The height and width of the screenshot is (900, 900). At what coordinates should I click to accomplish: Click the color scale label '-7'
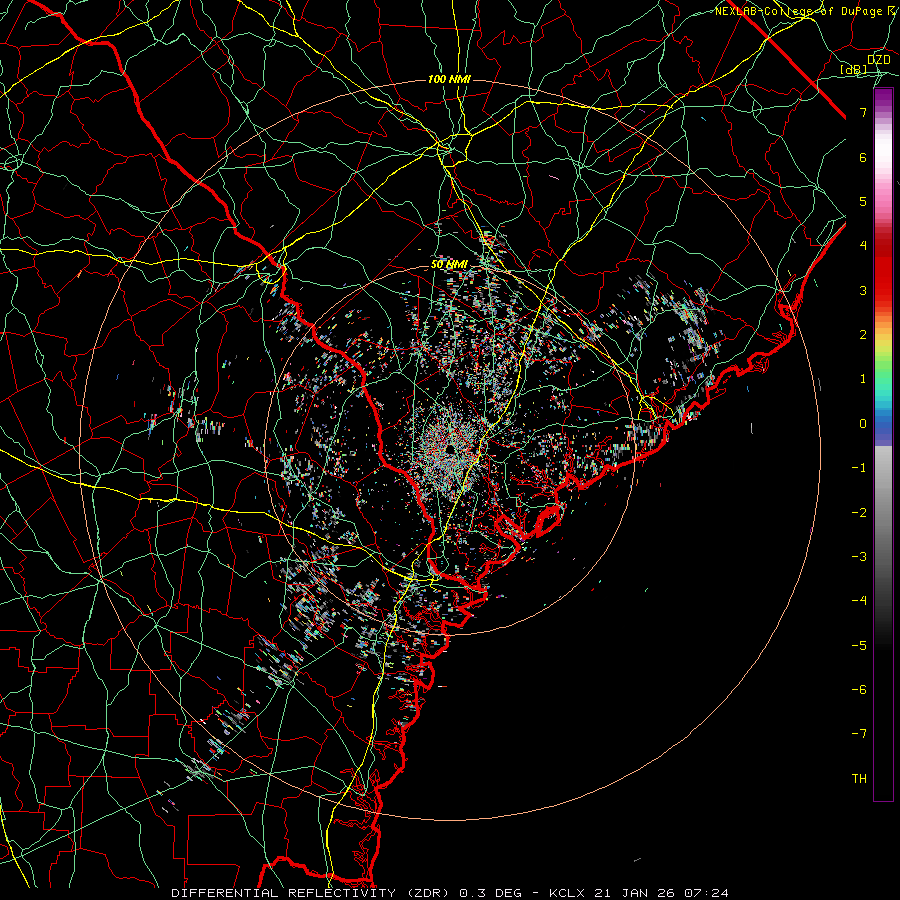(x=859, y=734)
